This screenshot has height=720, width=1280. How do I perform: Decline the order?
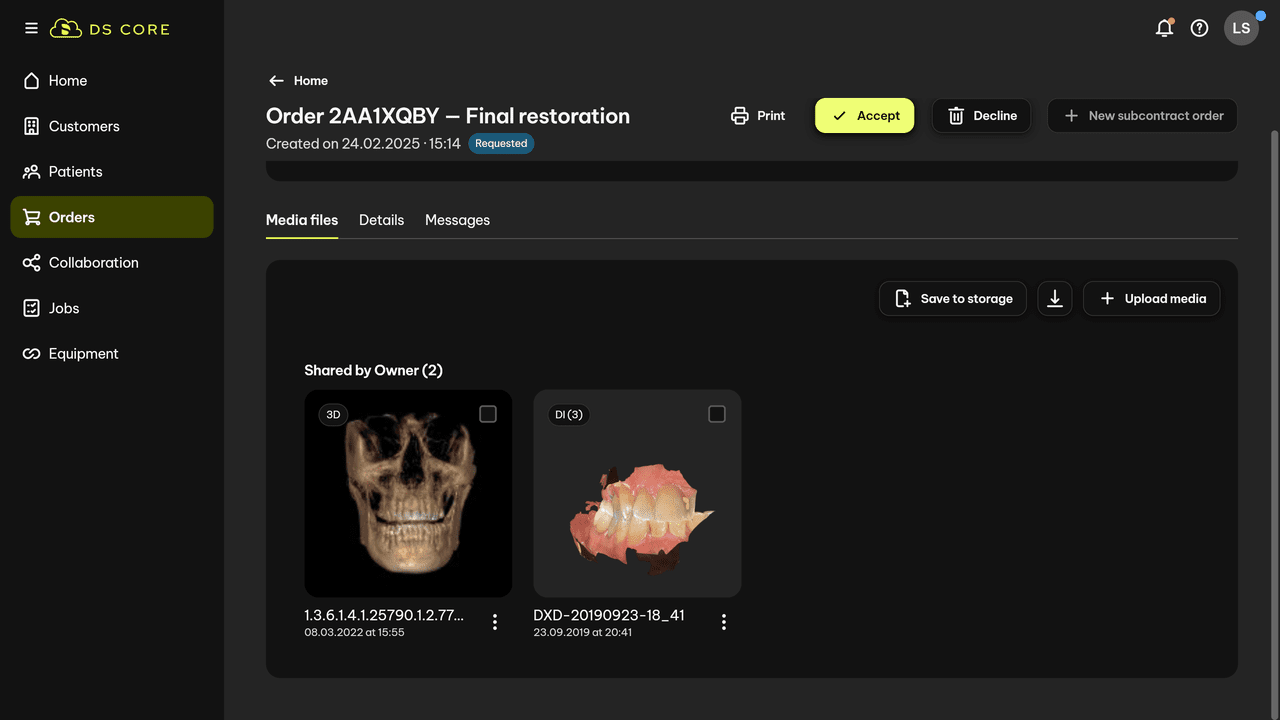click(981, 116)
